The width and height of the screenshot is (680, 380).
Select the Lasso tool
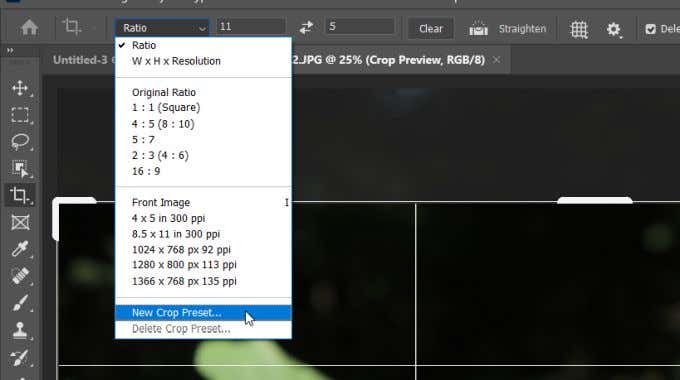click(x=20, y=142)
